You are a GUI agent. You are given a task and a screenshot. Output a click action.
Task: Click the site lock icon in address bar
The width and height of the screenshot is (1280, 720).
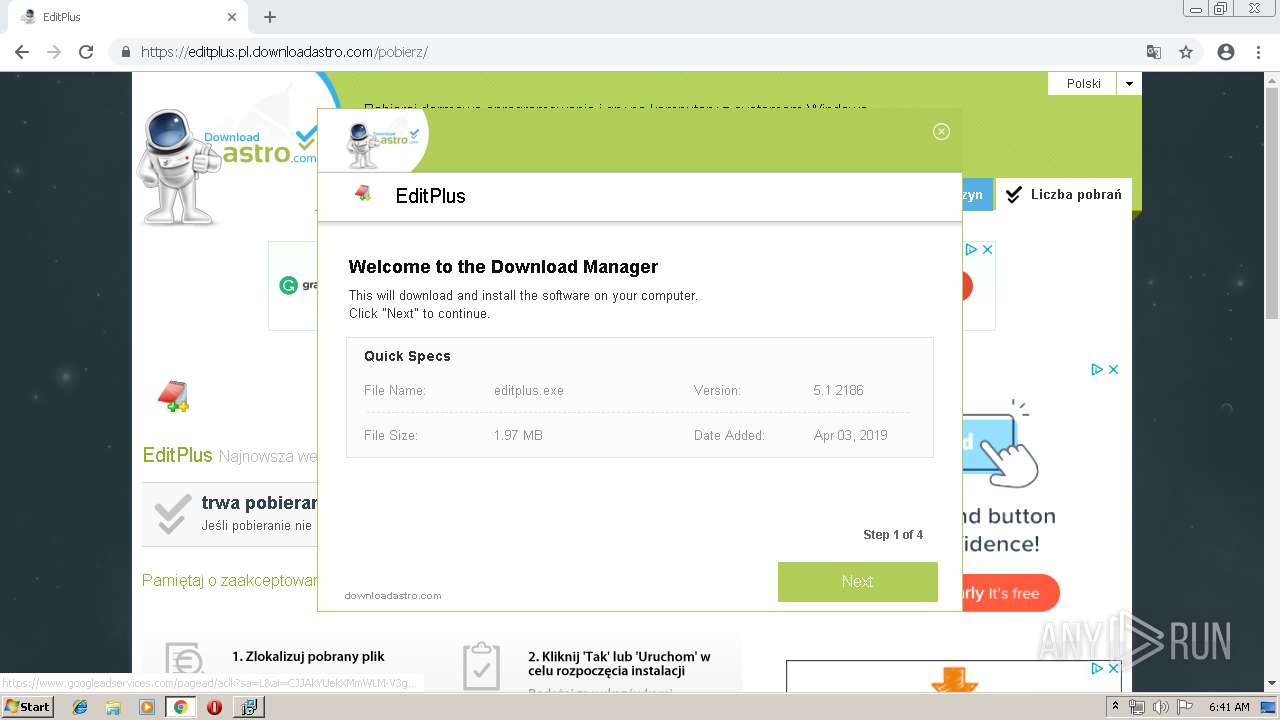(126, 52)
